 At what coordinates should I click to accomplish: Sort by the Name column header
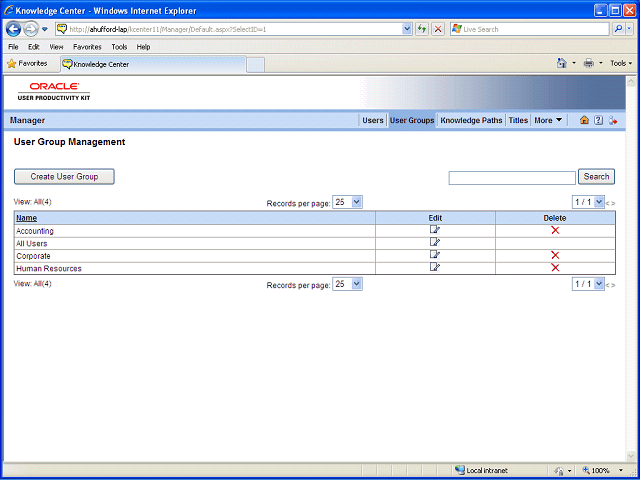tap(27, 218)
